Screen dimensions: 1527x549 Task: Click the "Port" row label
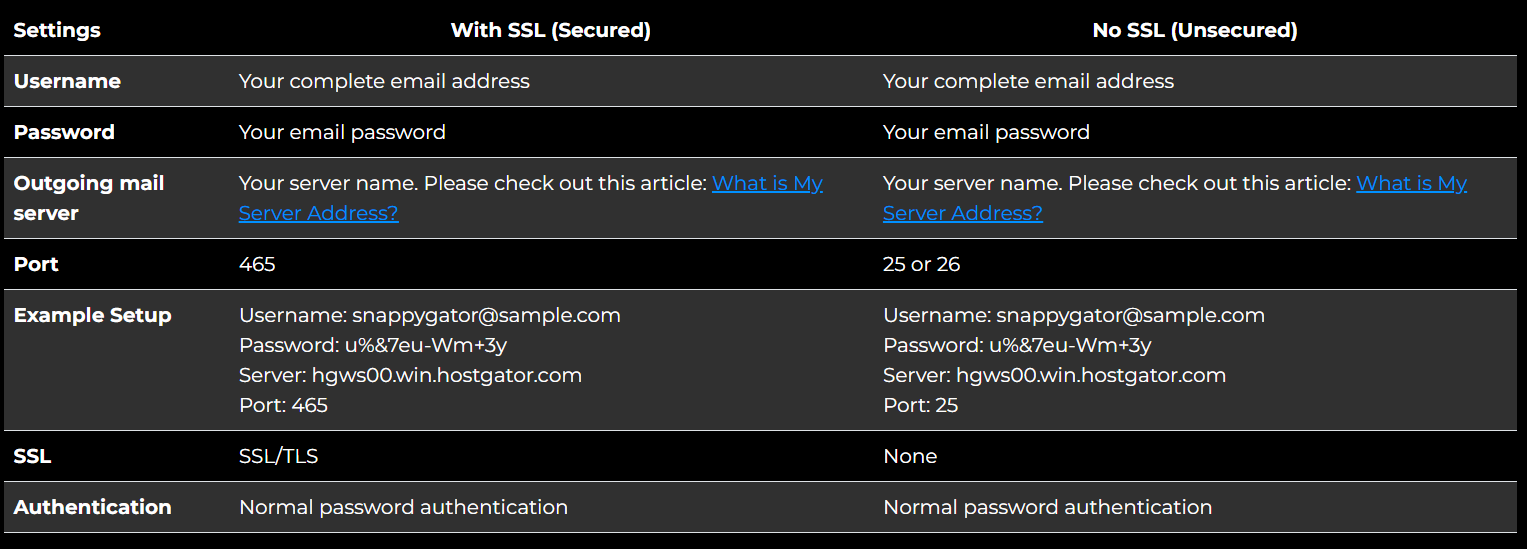tap(36, 264)
